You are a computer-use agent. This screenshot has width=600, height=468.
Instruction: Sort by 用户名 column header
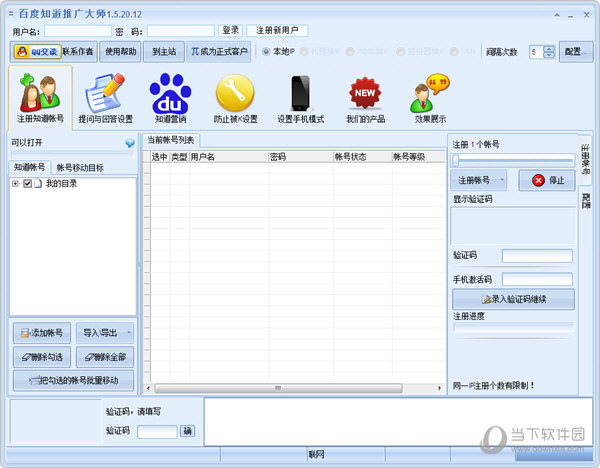pyautogui.click(x=228, y=157)
